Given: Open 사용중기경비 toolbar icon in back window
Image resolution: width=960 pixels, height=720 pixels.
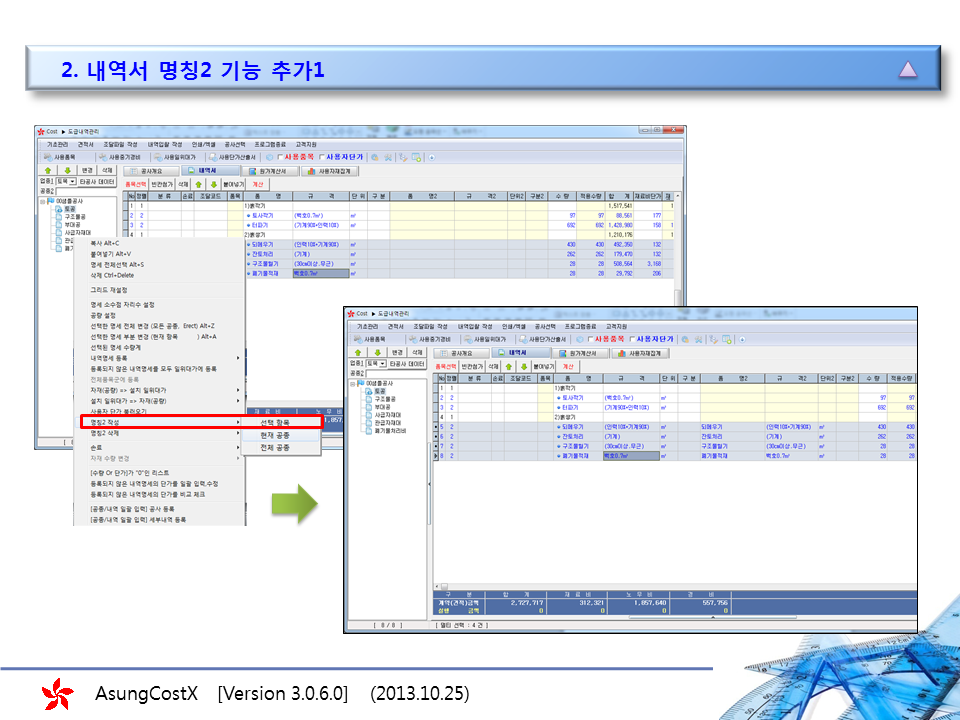Looking at the screenshot, I should [103, 157].
